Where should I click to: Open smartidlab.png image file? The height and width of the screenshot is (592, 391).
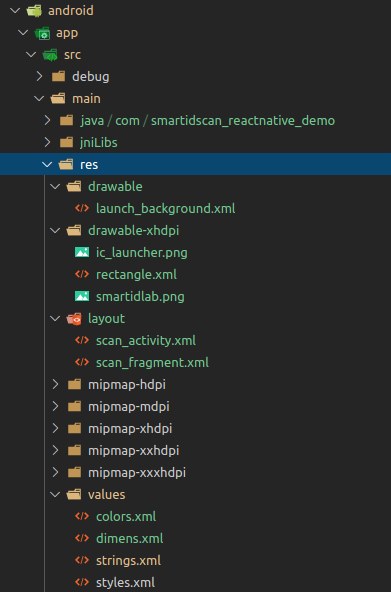(140, 297)
